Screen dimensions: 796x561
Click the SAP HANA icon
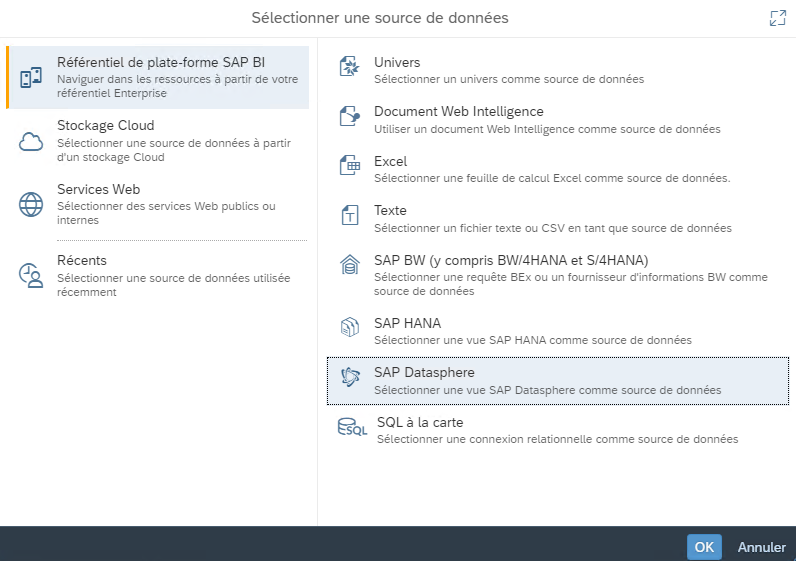coord(350,329)
